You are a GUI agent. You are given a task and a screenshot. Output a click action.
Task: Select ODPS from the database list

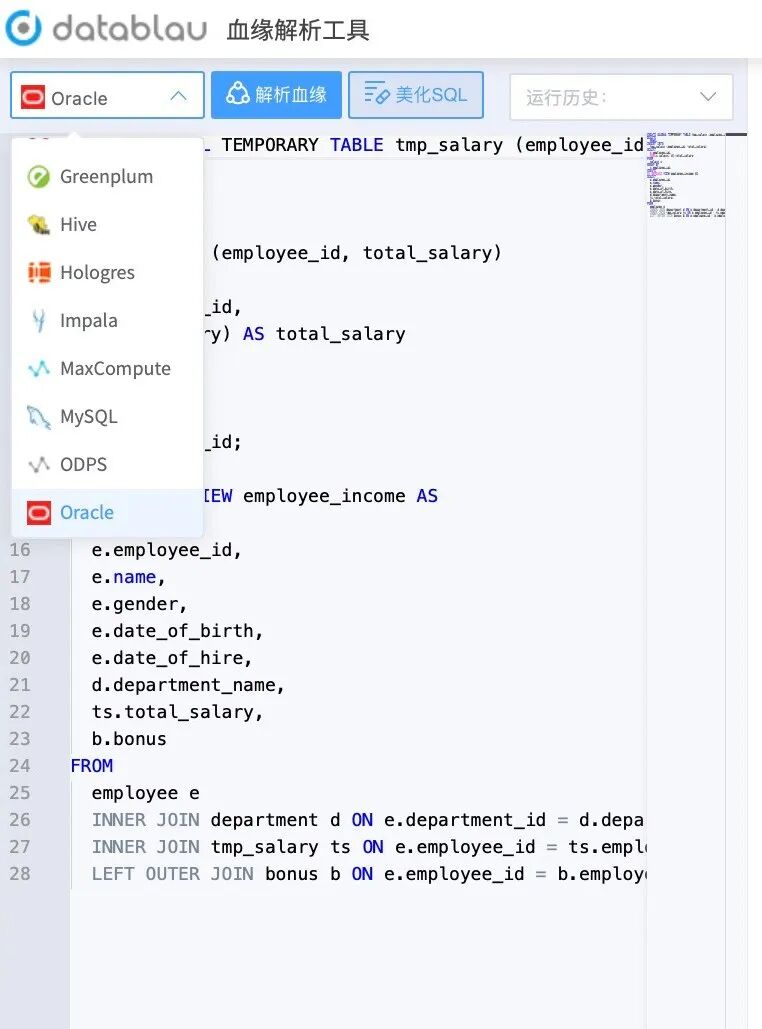pos(107,465)
